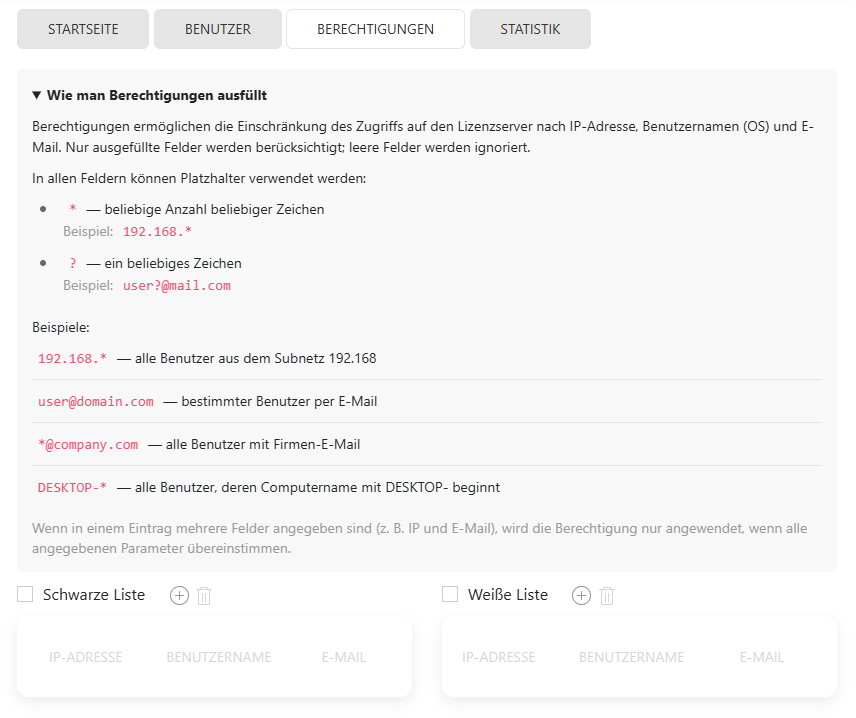This screenshot has height=718, width=856.
Task: Enable the Weiße Liste checkbox
Action: point(450,595)
